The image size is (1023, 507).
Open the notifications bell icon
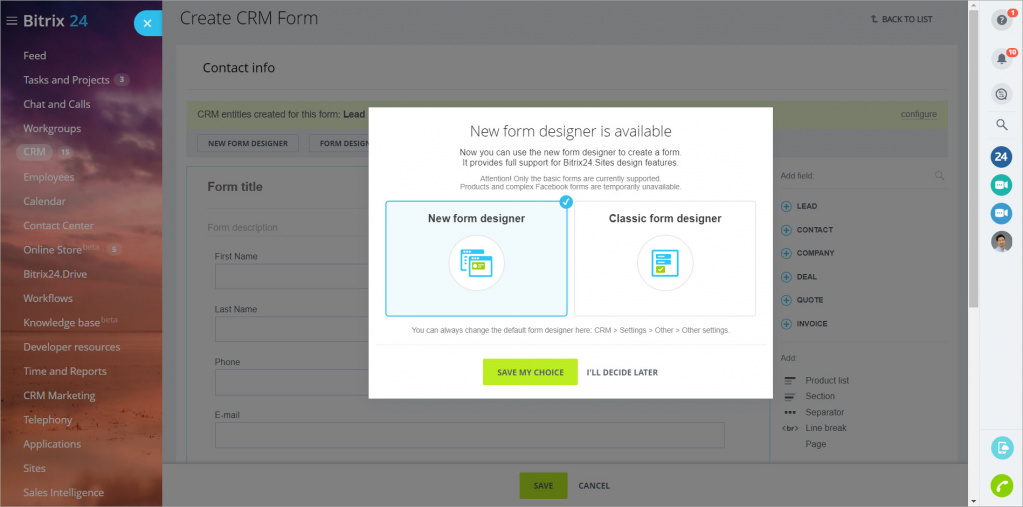[x=1001, y=59]
